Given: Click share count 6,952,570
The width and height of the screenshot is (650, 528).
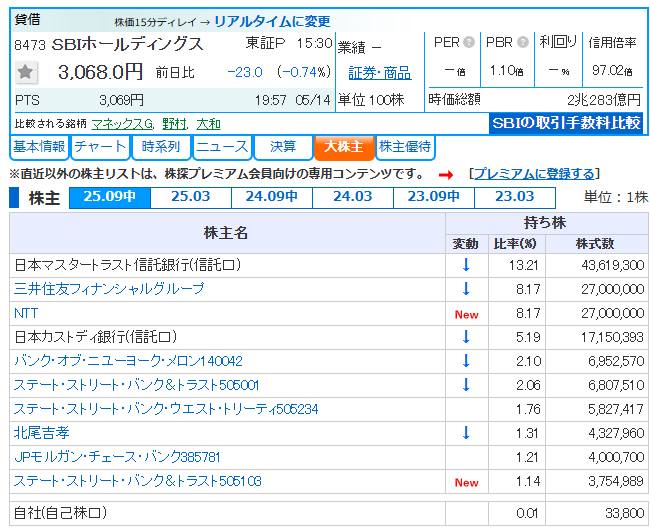Looking at the screenshot, I should 616,361.
